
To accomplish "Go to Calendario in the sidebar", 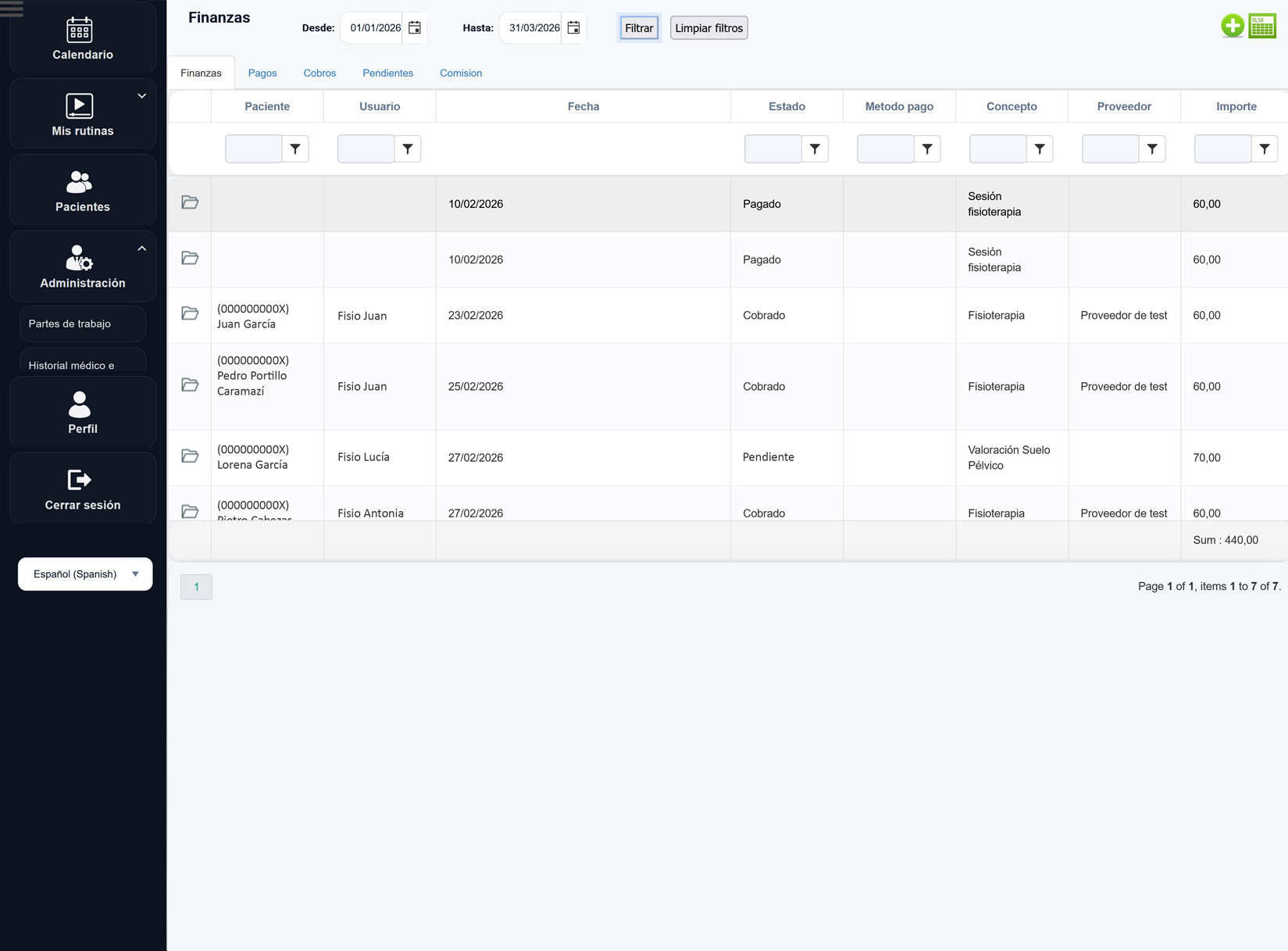I will tap(83, 39).
